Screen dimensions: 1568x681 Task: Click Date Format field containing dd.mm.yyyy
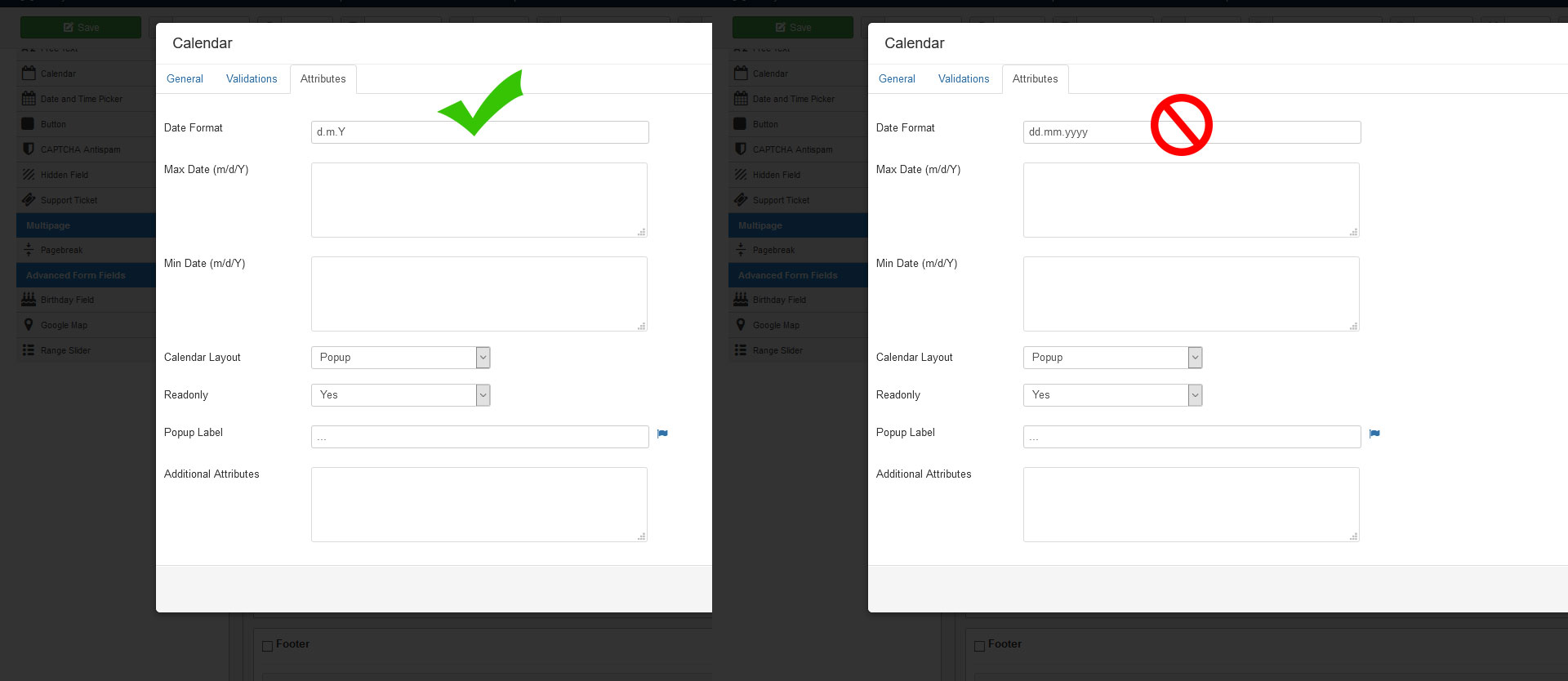tap(1192, 132)
